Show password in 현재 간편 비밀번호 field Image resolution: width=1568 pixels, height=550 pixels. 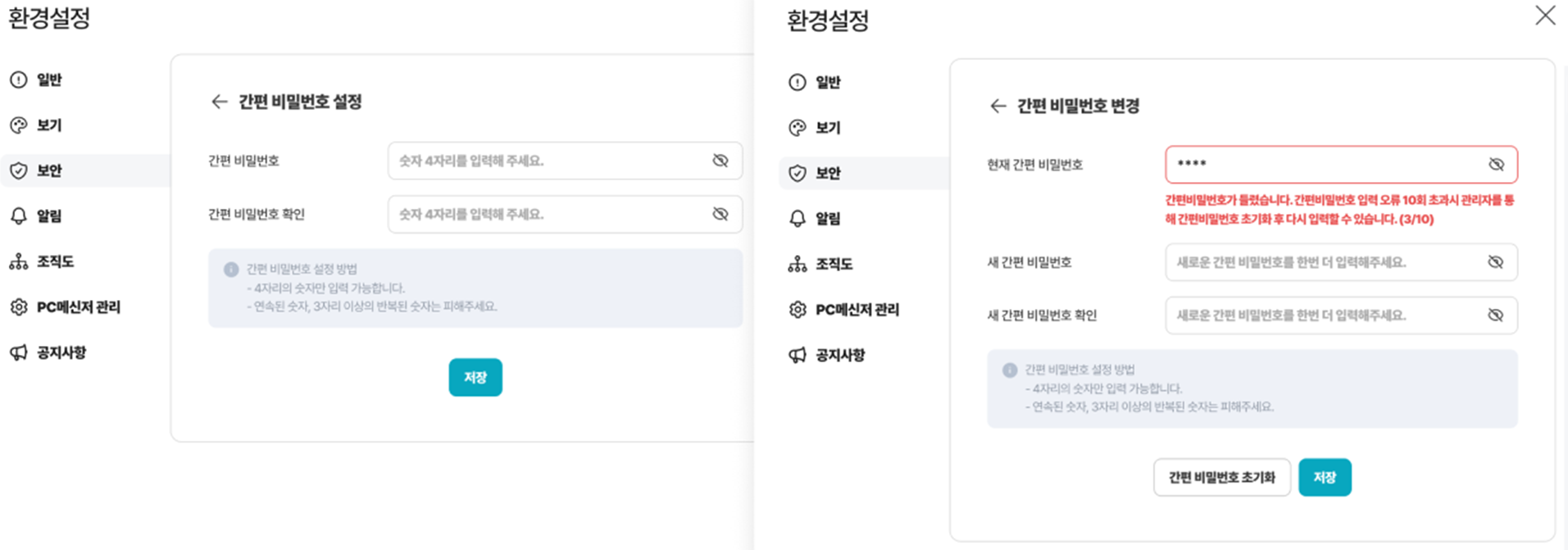1496,165
